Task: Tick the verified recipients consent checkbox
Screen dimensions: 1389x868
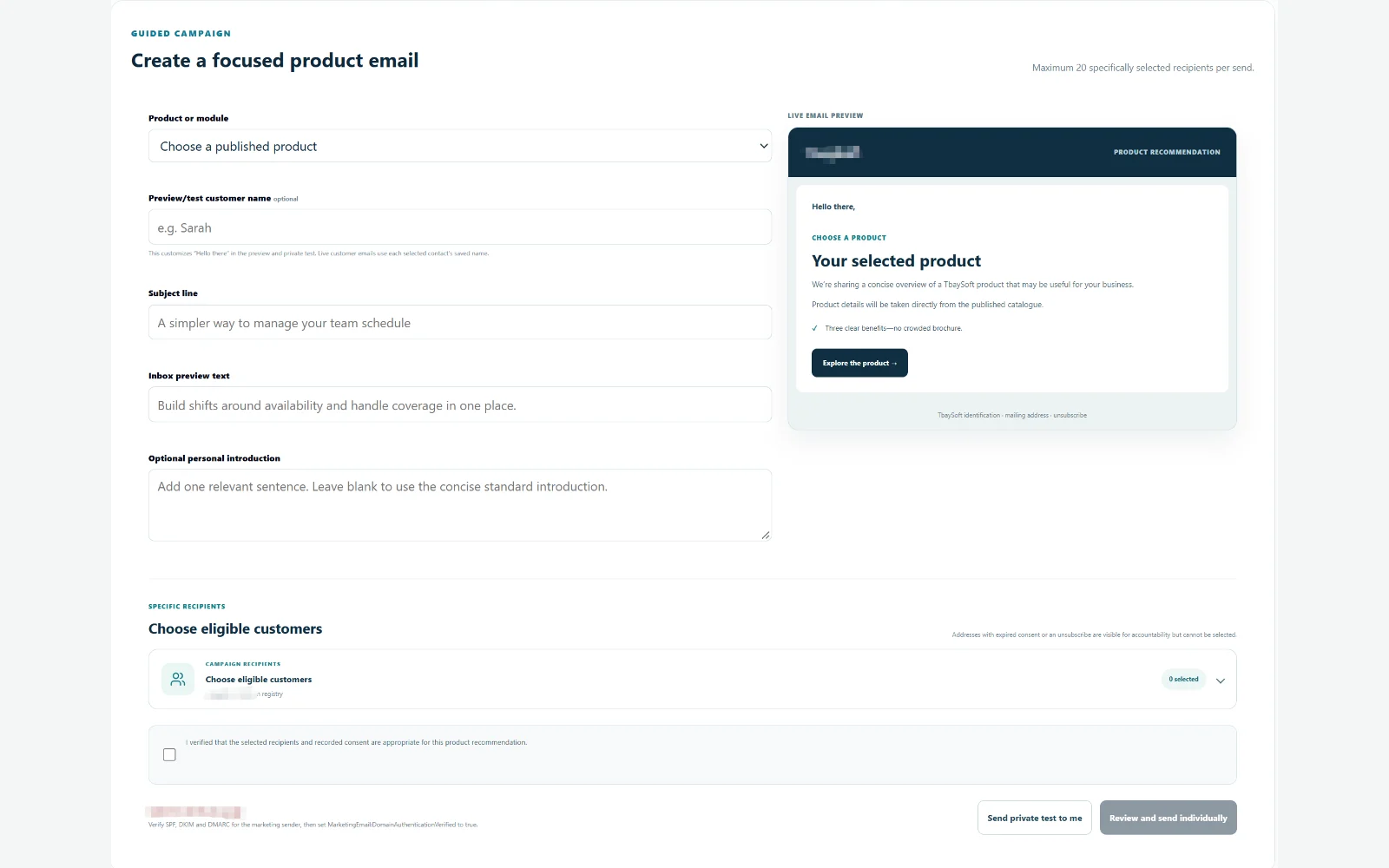Action: pyautogui.click(x=169, y=755)
